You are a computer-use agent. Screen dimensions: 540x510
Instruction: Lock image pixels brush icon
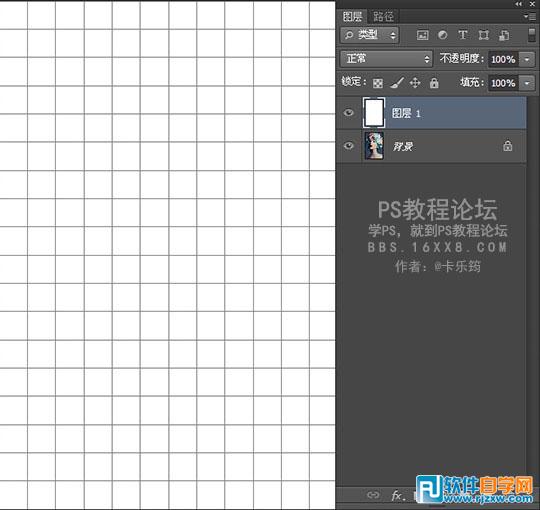coord(397,83)
